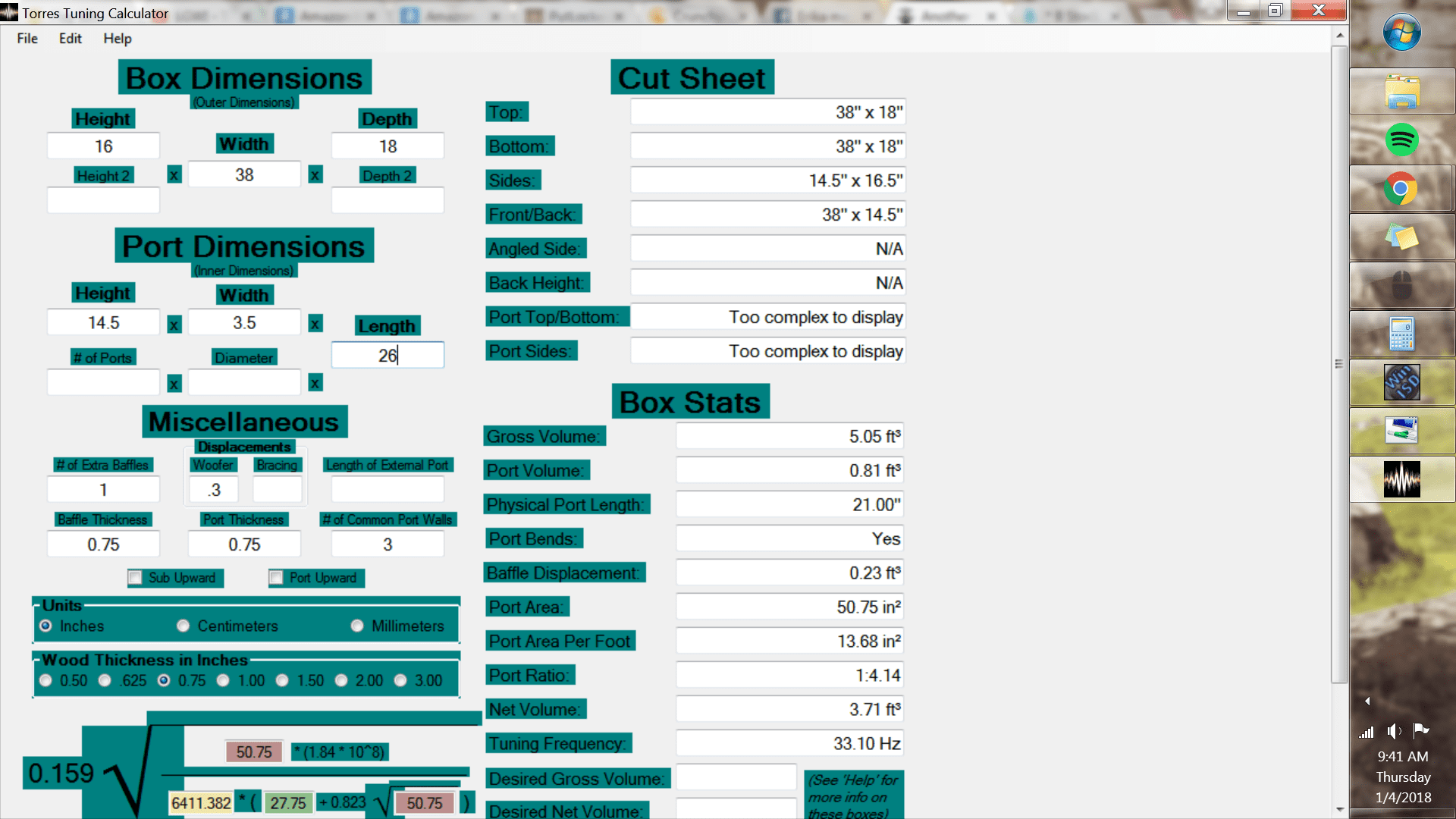The width and height of the screenshot is (1456, 819).
Task: Click the Gross Volume result field
Action: pyautogui.click(x=789, y=436)
